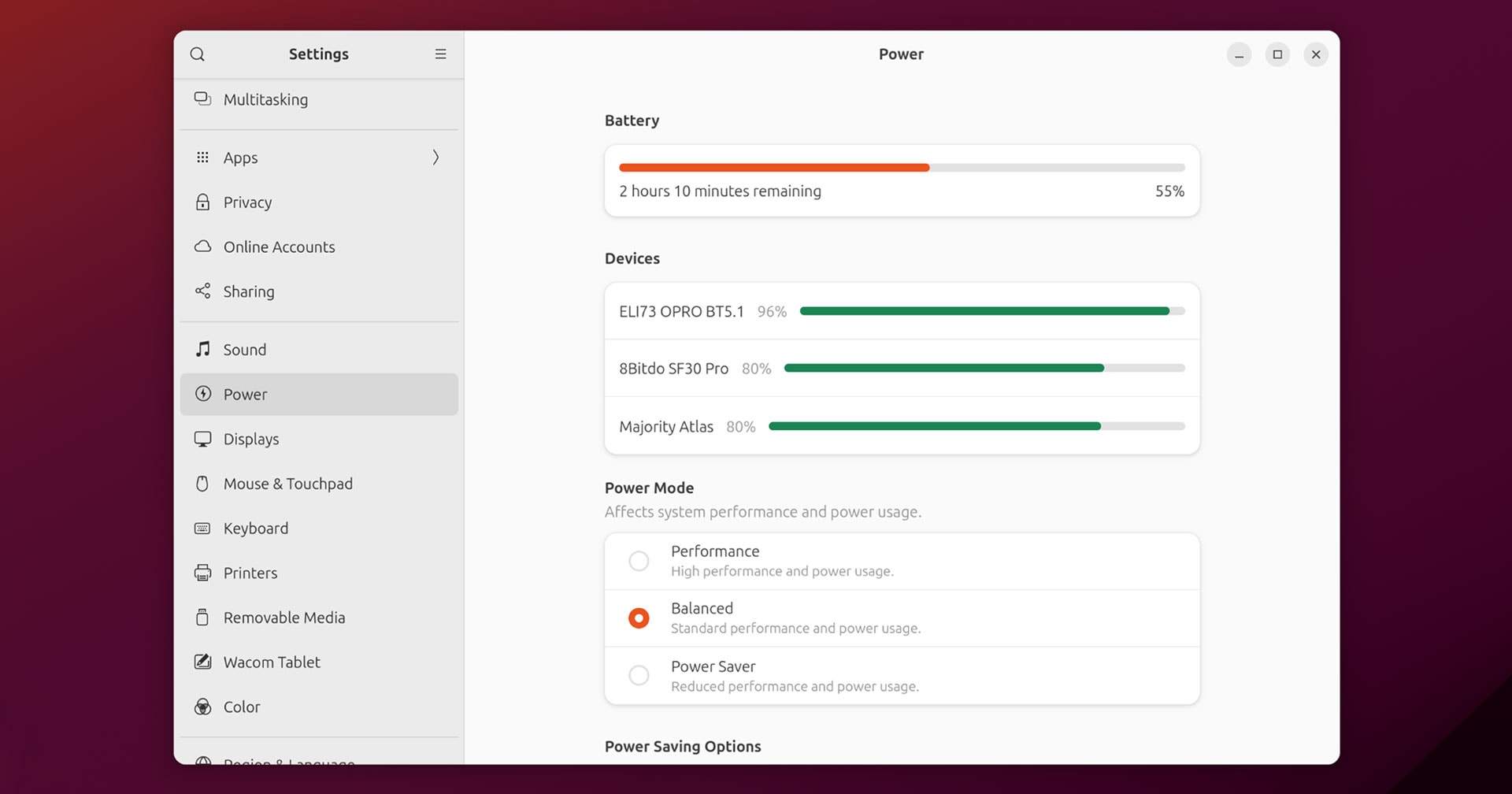1512x794 pixels.
Task: Click the ELI73 OPRO BT5.1 device name
Action: click(x=681, y=312)
